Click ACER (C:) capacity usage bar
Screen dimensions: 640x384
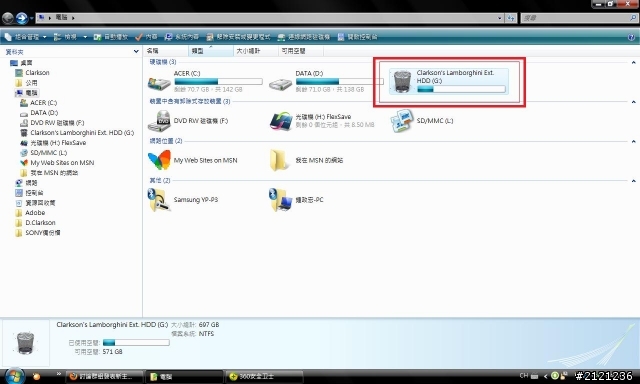tap(218, 82)
